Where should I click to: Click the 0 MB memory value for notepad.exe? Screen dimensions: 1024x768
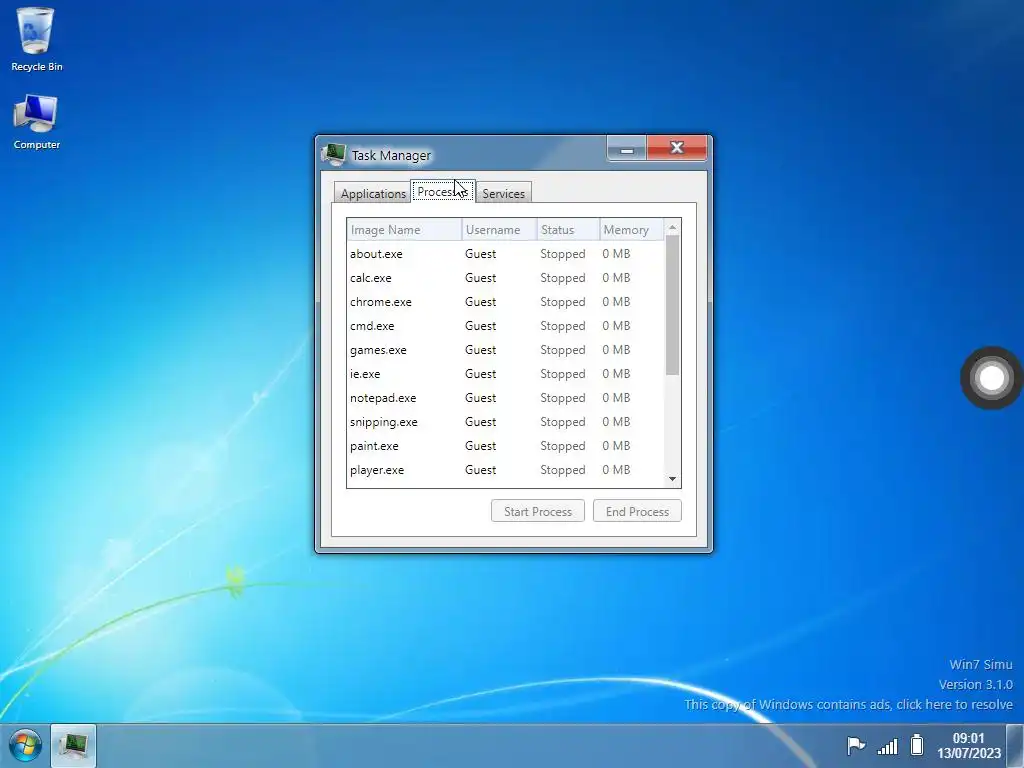click(616, 398)
